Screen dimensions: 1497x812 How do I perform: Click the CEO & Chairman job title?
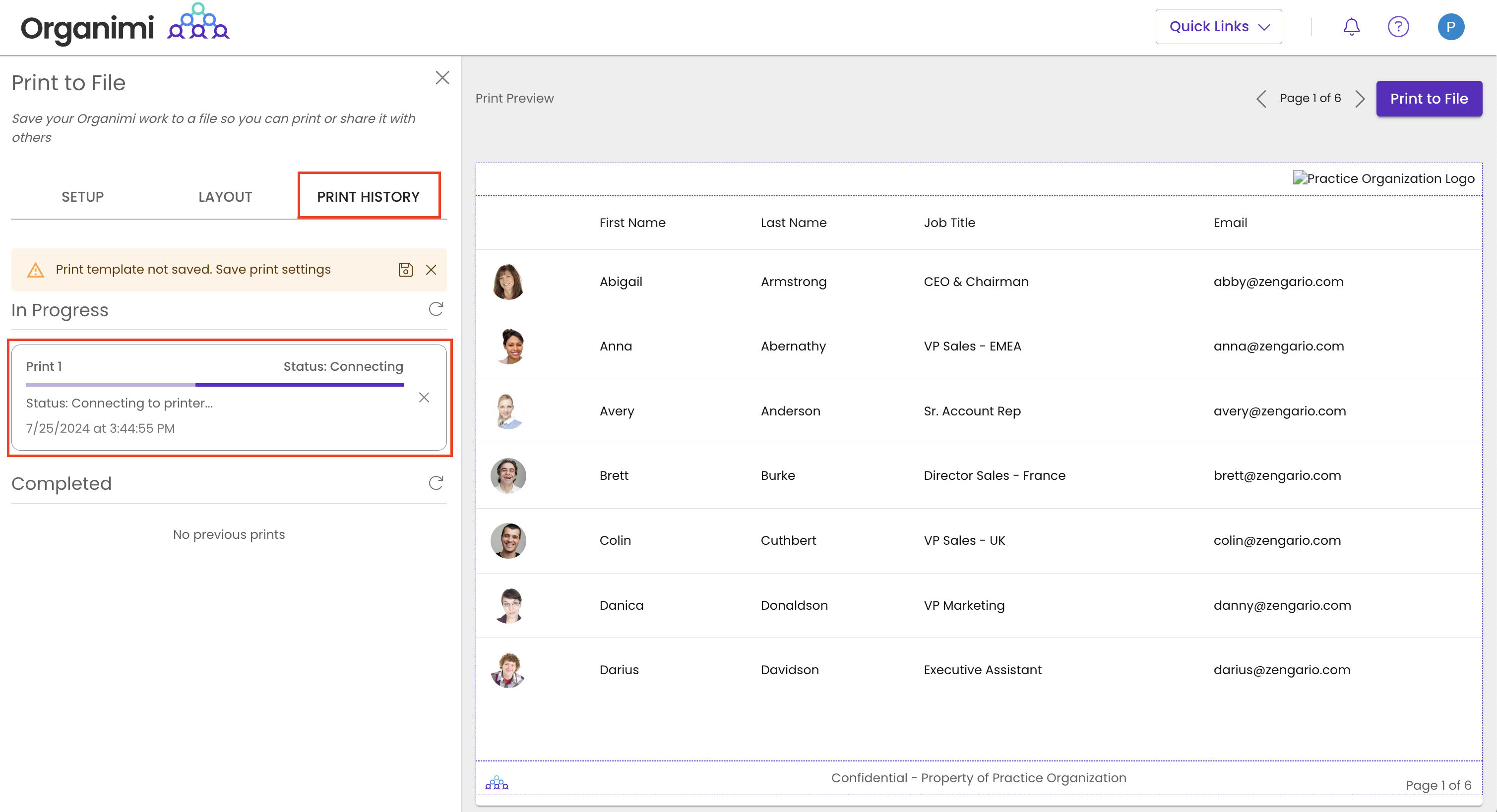976,282
